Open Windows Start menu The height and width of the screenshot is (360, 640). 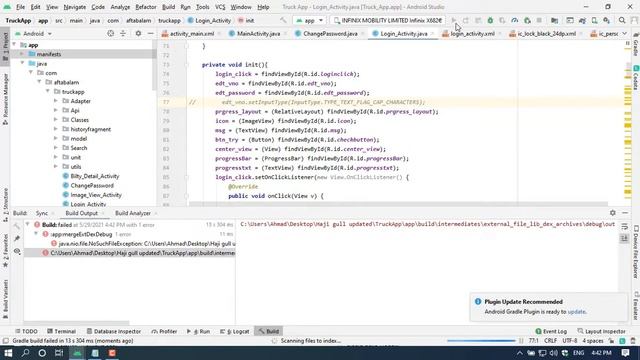(8, 353)
